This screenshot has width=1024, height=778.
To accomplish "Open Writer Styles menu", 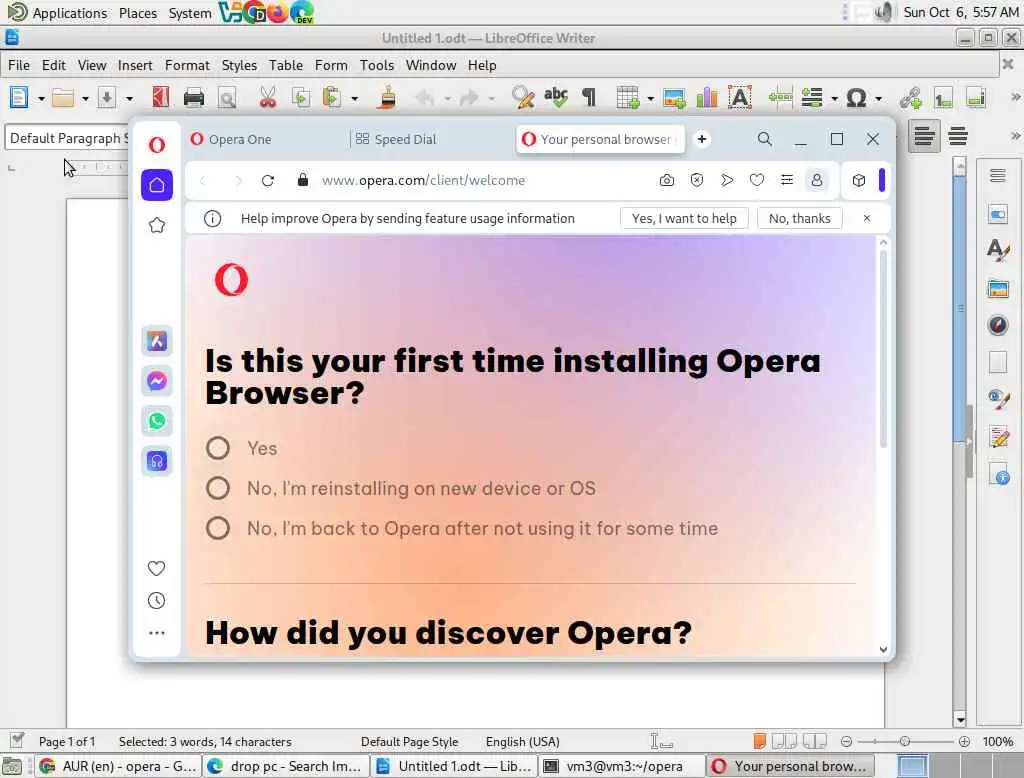I will [x=239, y=65].
